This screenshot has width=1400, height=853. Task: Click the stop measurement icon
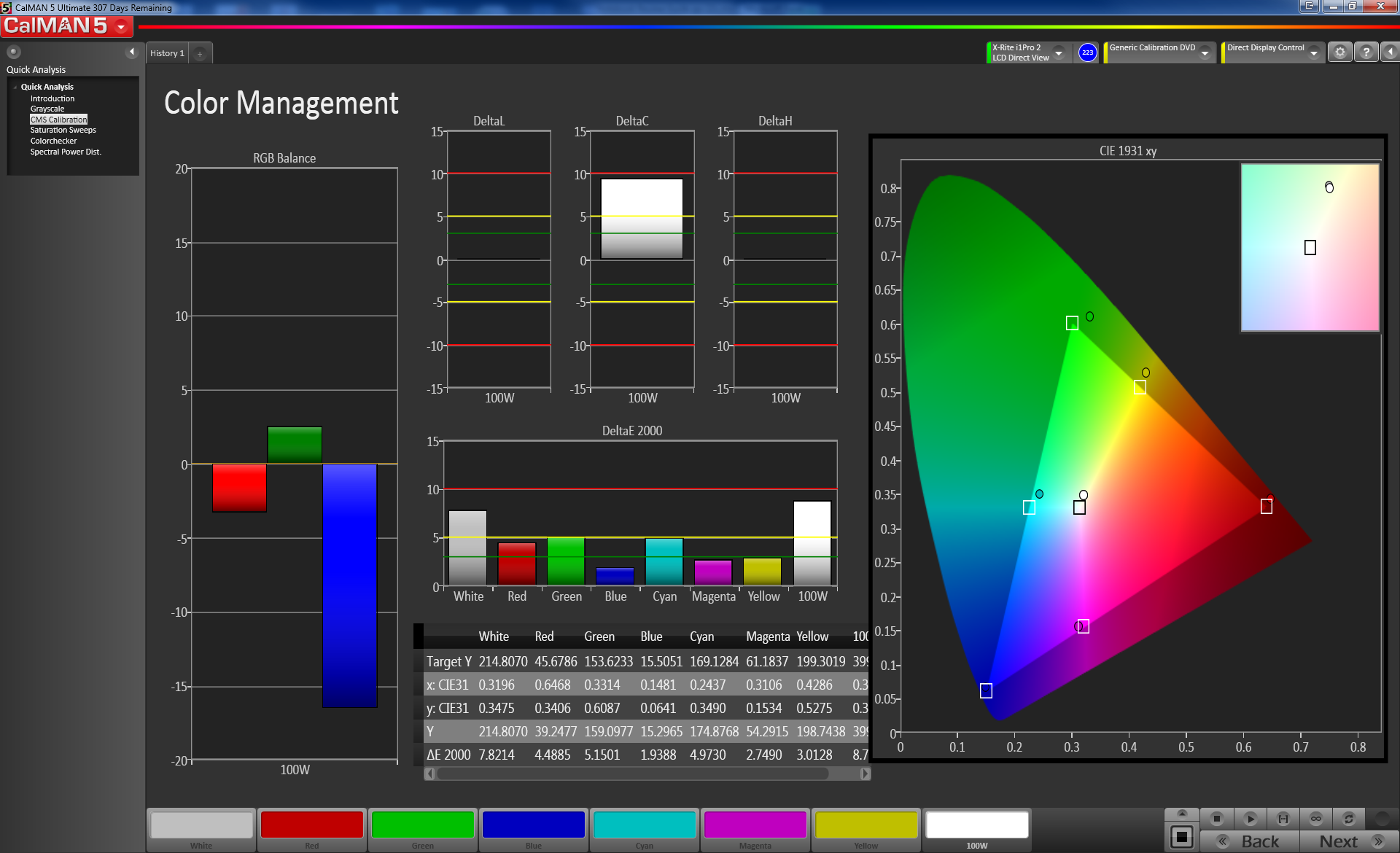click(1216, 819)
